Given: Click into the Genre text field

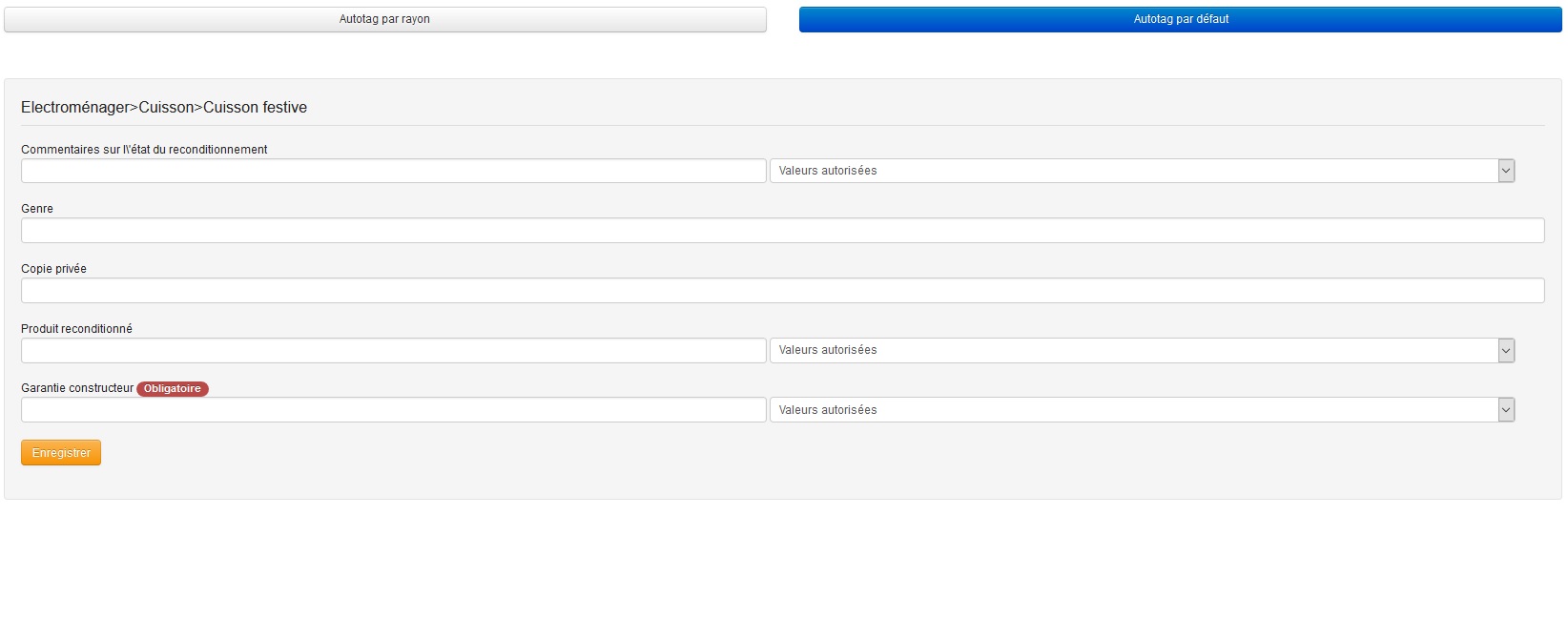Looking at the screenshot, I should 783,231.
